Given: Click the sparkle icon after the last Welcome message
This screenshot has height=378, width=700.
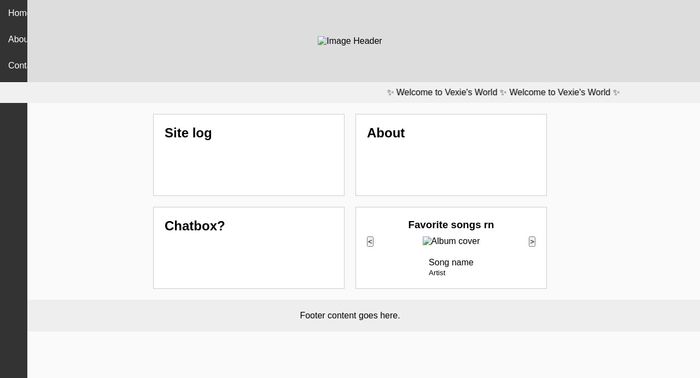Looking at the screenshot, I should (616, 92).
